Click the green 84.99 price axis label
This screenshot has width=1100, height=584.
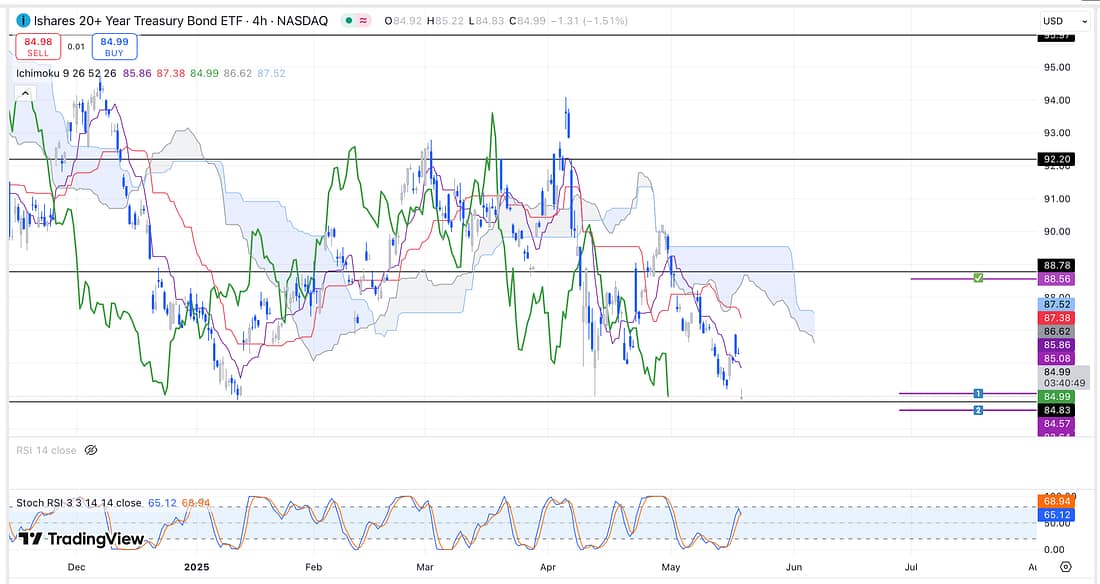(1057, 396)
